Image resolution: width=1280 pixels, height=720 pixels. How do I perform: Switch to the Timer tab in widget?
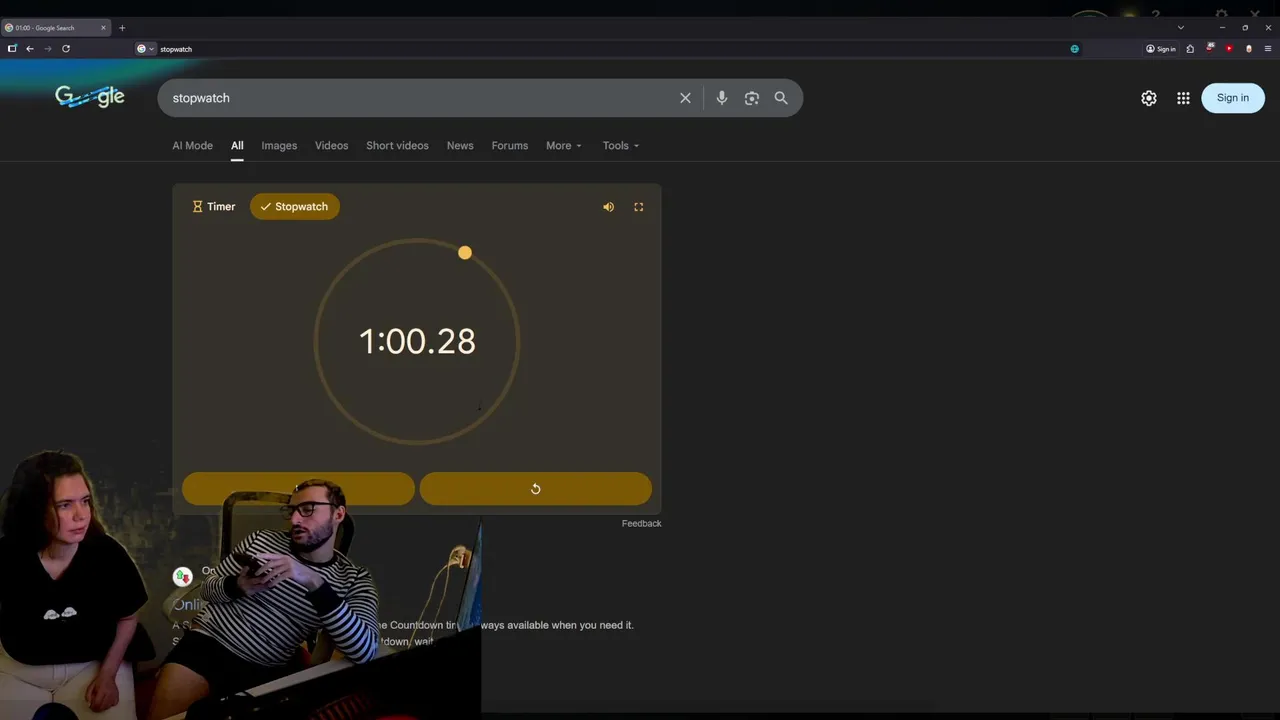(x=213, y=207)
